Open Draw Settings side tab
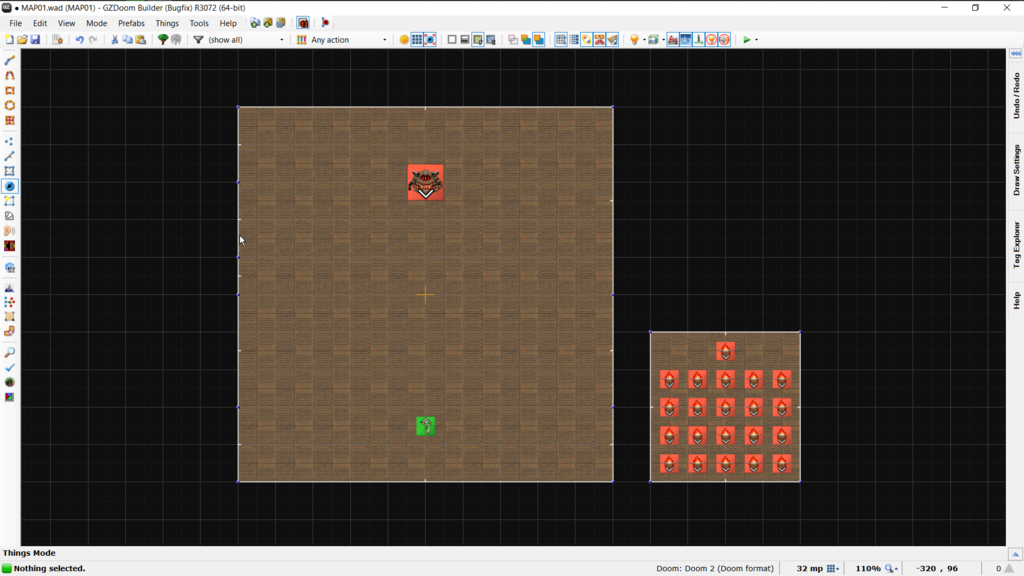Viewport: 1024px width, 576px height. point(1016,170)
